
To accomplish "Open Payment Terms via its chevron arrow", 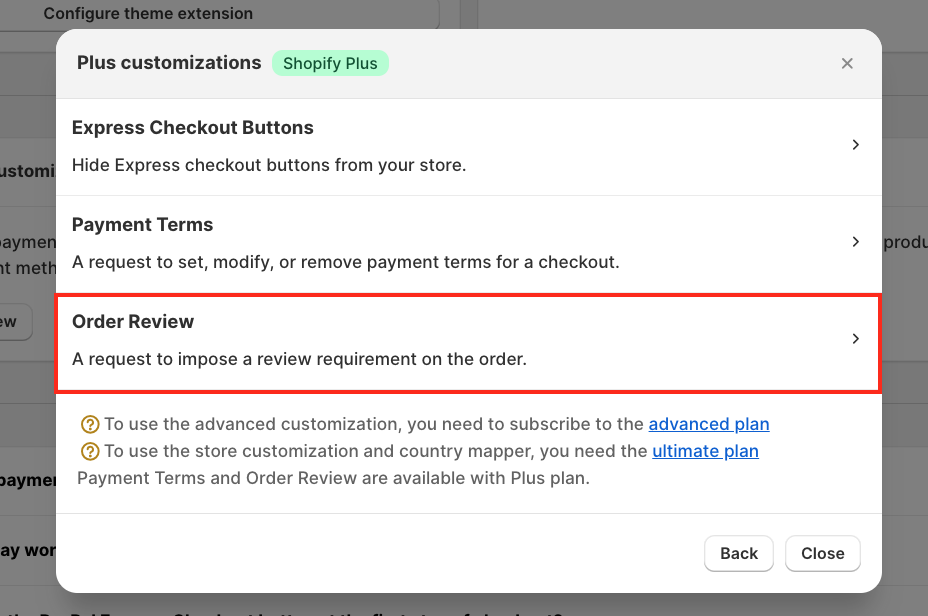I will (x=855, y=242).
